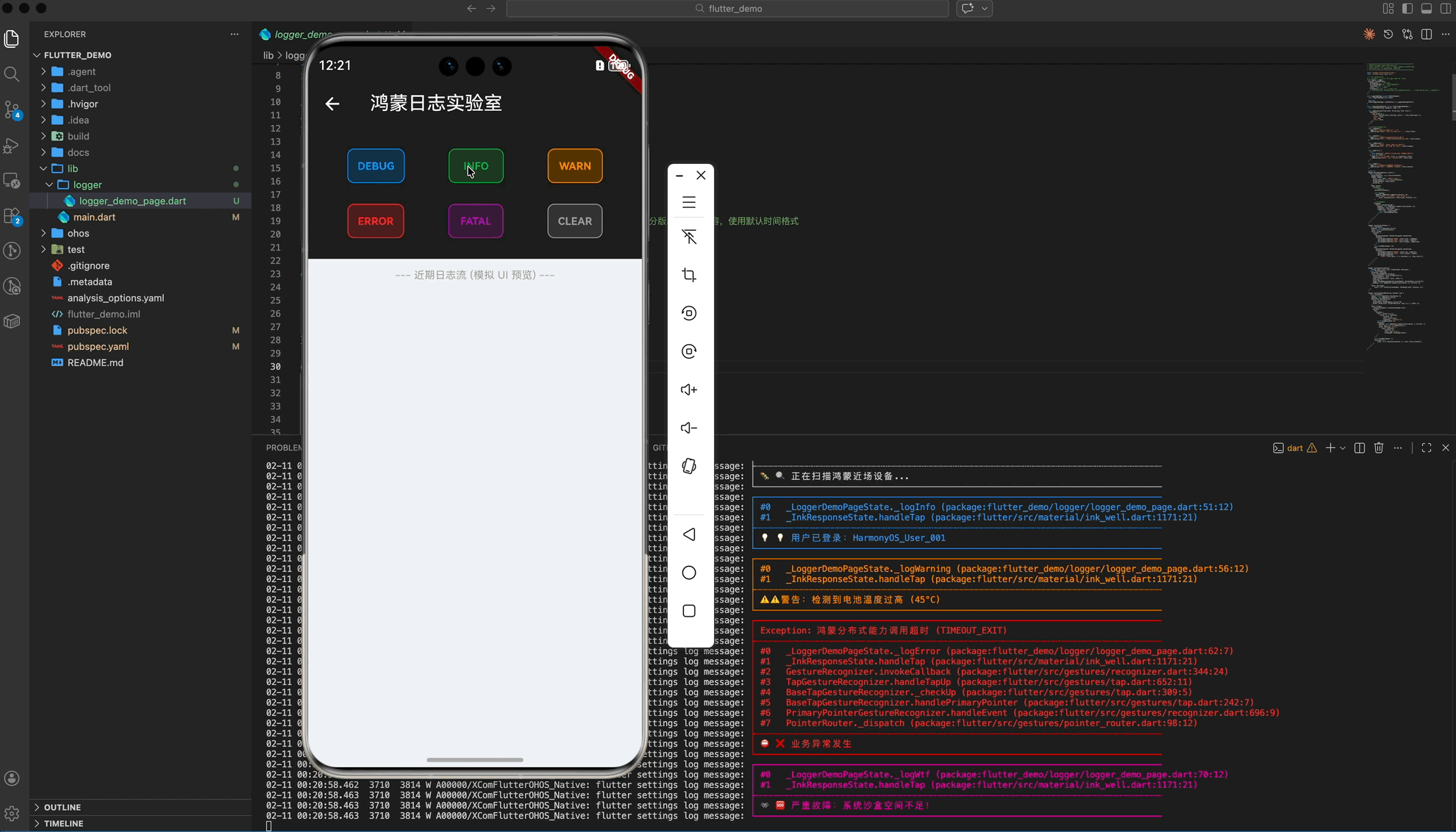The image size is (1456, 832).
Task: Tap the emulator home circle button
Action: click(689, 573)
